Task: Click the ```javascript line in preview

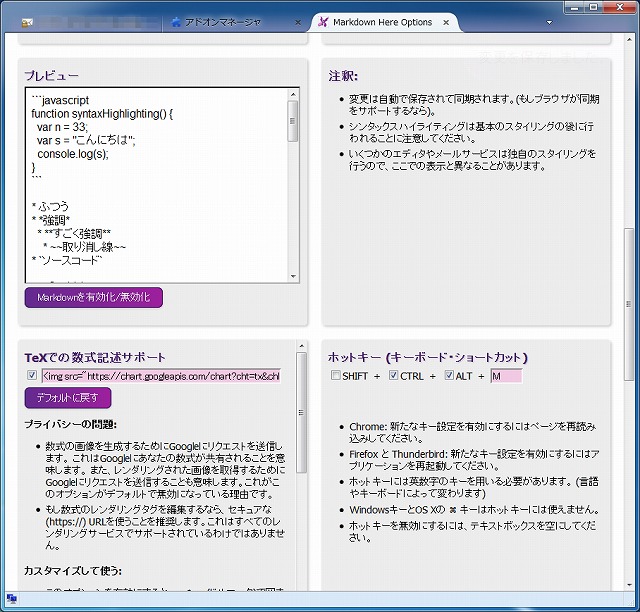Action: pyautogui.click(x=60, y=100)
